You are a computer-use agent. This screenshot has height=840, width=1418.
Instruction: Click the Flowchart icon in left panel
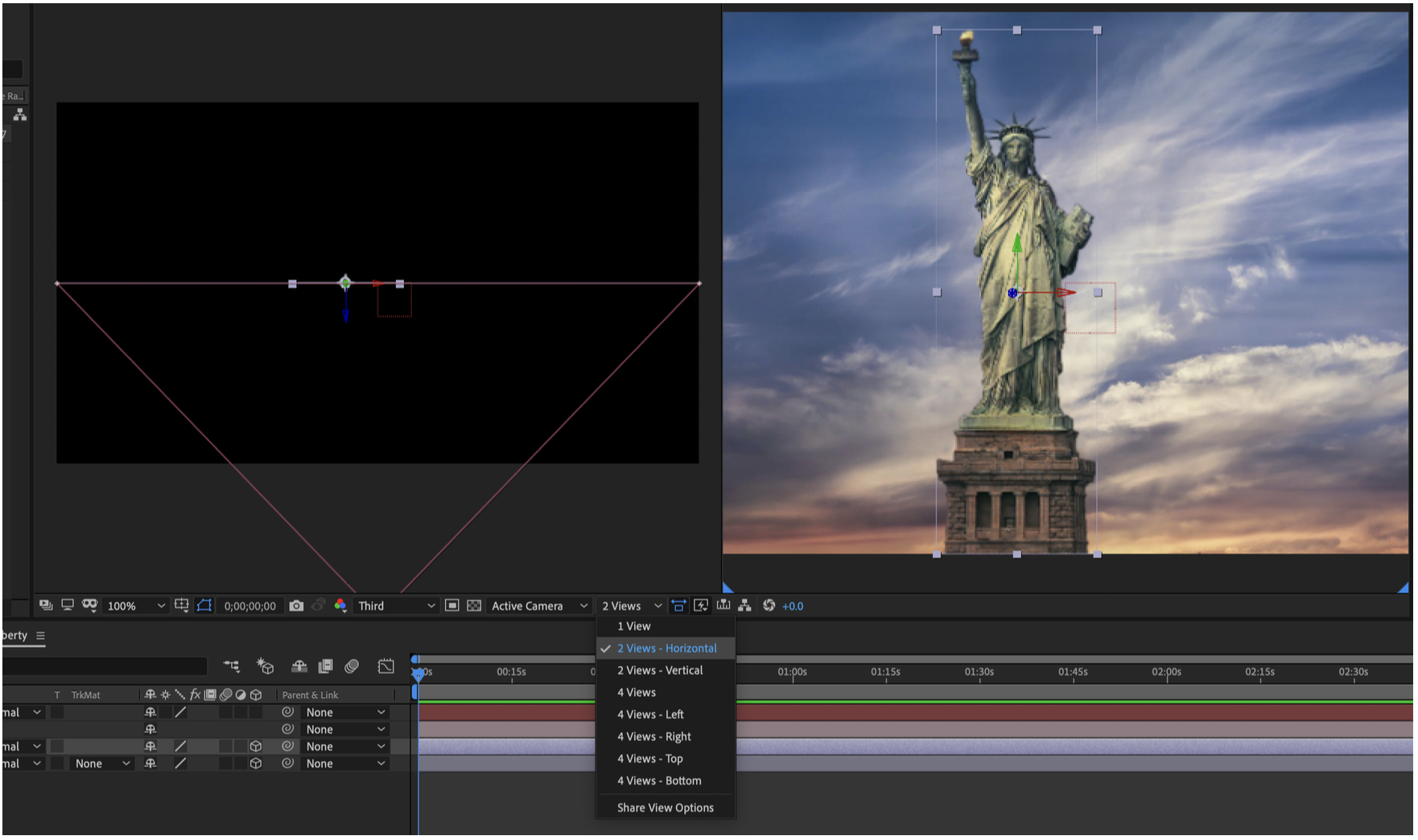coord(19,115)
